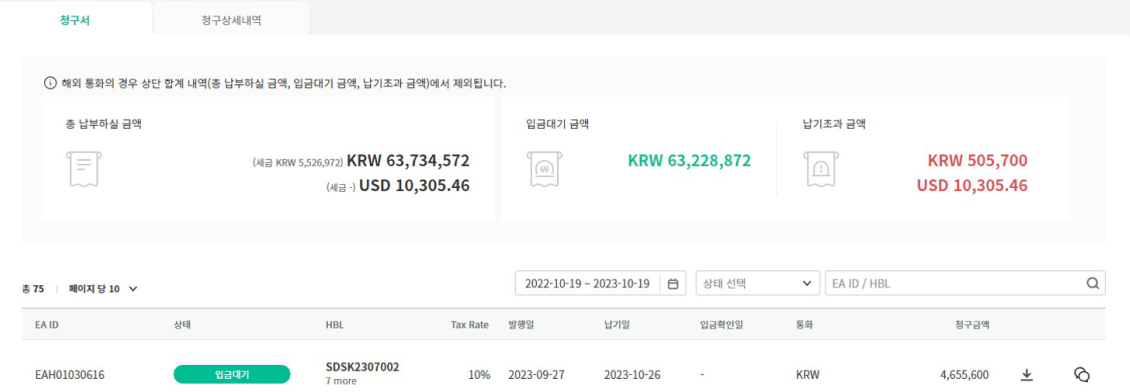Screen dimensions: 1130x392
Task: Open chat icon for invoice EAH01030616
Action: pos(1082,375)
